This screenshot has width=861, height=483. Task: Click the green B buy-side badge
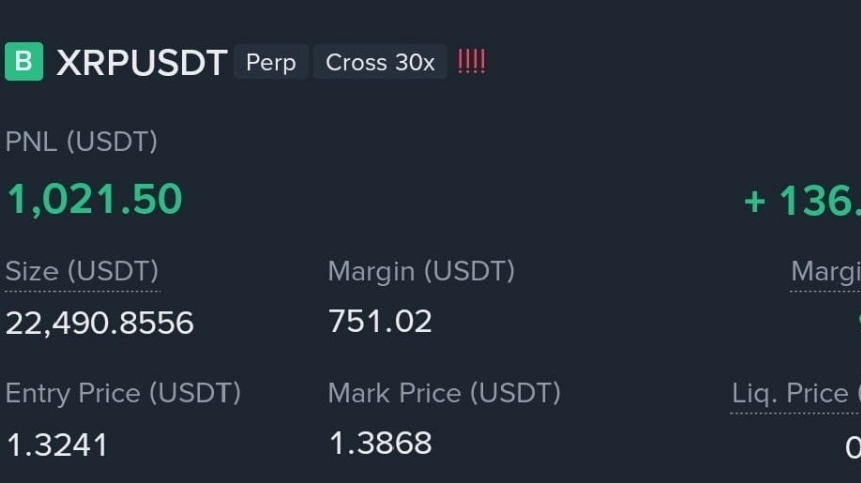[24, 62]
